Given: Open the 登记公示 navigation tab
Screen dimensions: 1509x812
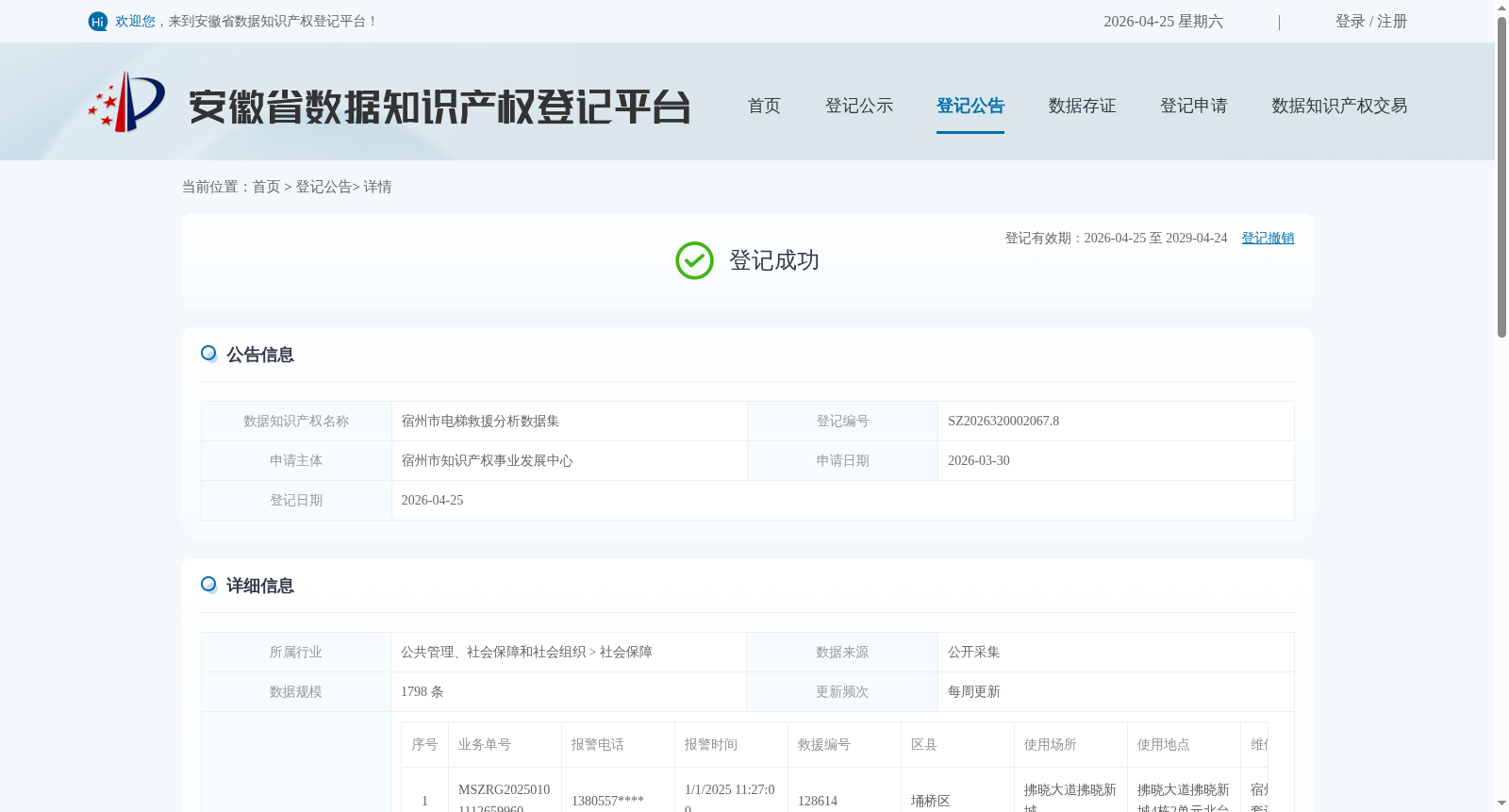Looking at the screenshot, I should (859, 106).
